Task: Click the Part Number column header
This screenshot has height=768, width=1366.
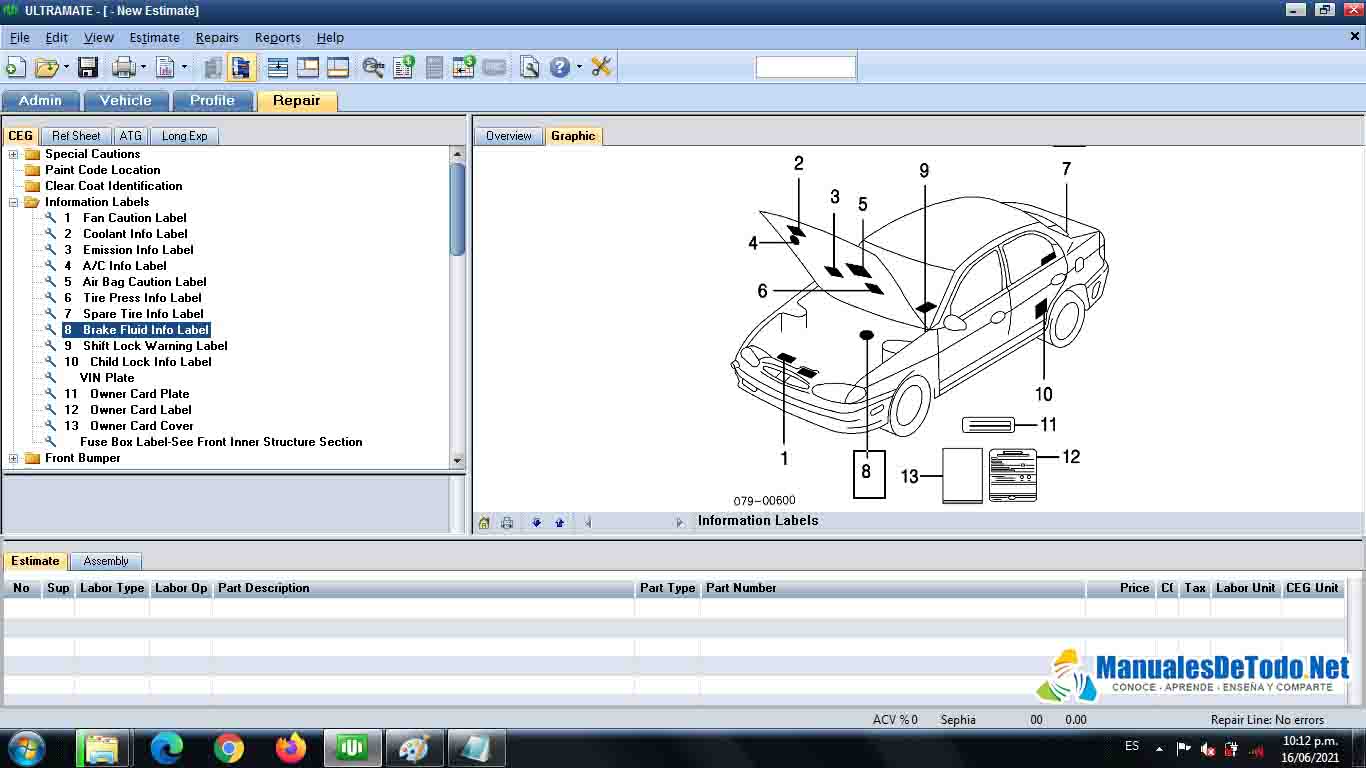Action: pyautogui.click(x=893, y=588)
